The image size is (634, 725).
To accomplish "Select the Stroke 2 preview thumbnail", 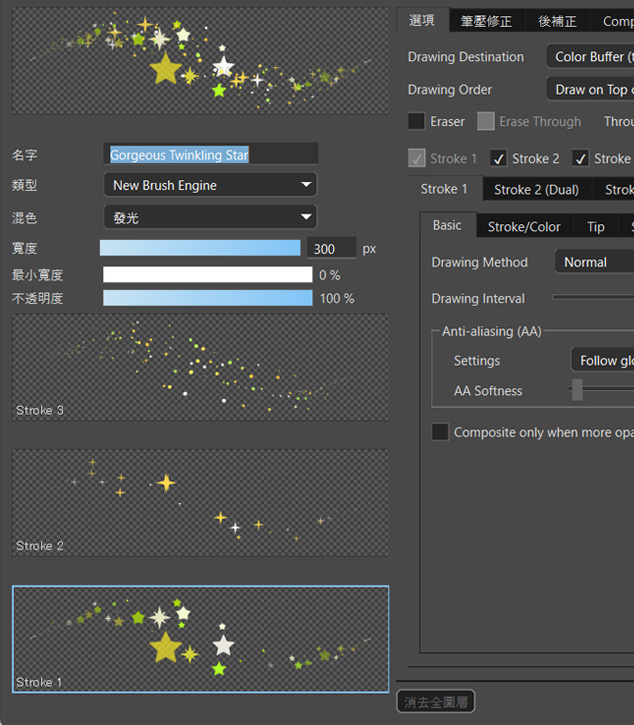I will 200,503.
